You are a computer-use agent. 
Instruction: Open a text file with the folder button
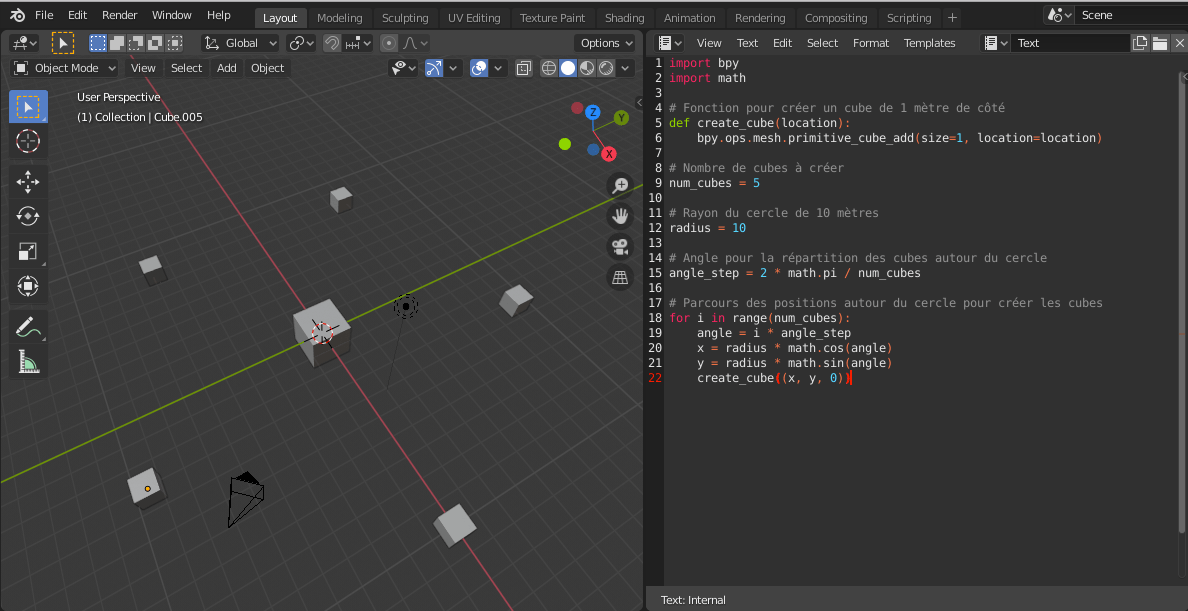(x=1158, y=42)
